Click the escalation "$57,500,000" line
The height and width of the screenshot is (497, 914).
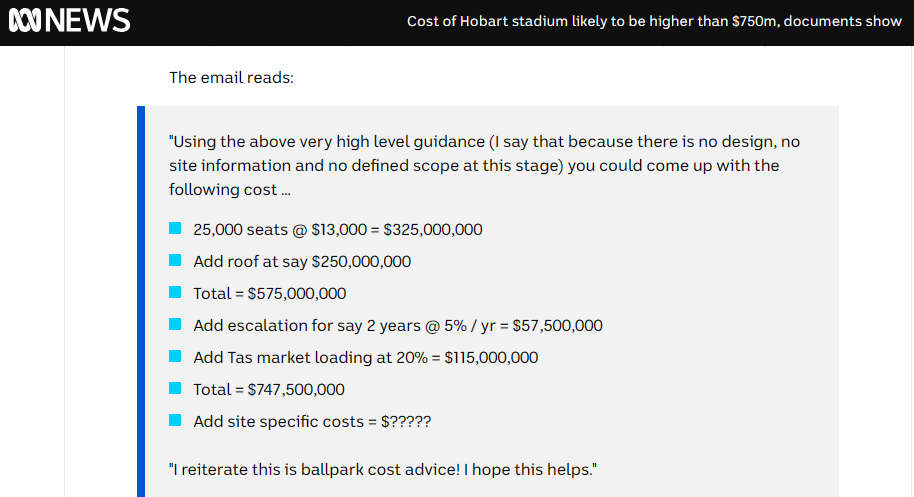pos(398,326)
